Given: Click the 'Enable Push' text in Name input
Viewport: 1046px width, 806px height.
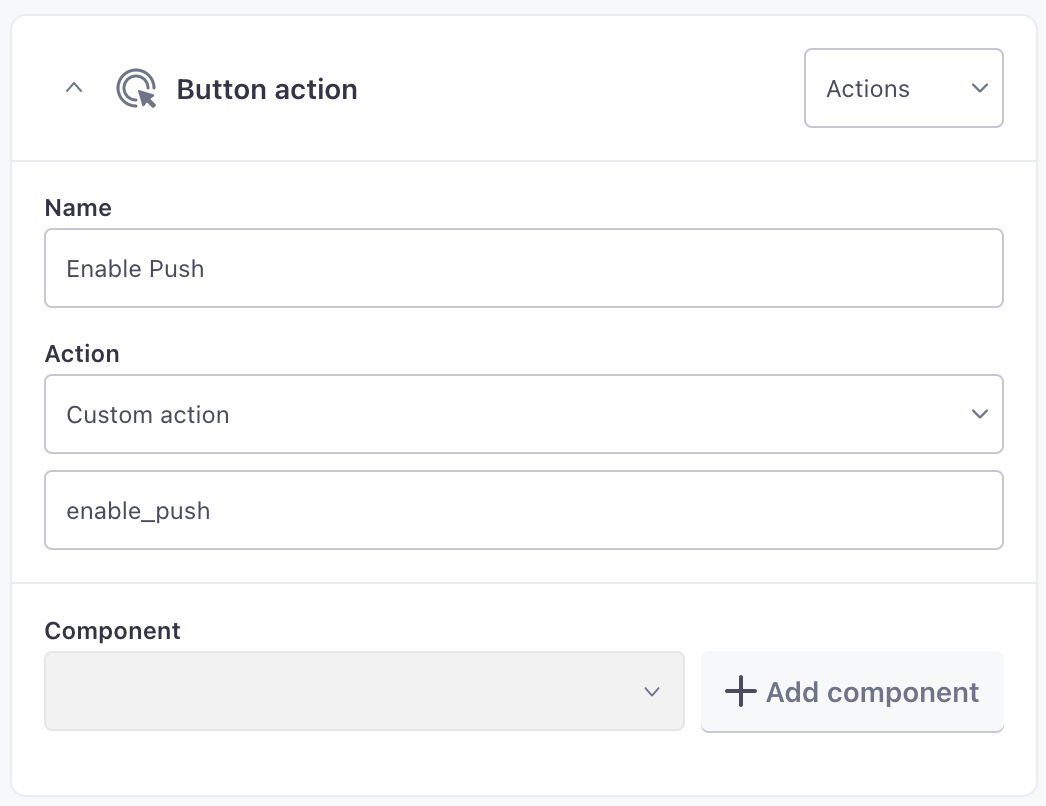Looking at the screenshot, I should point(135,268).
